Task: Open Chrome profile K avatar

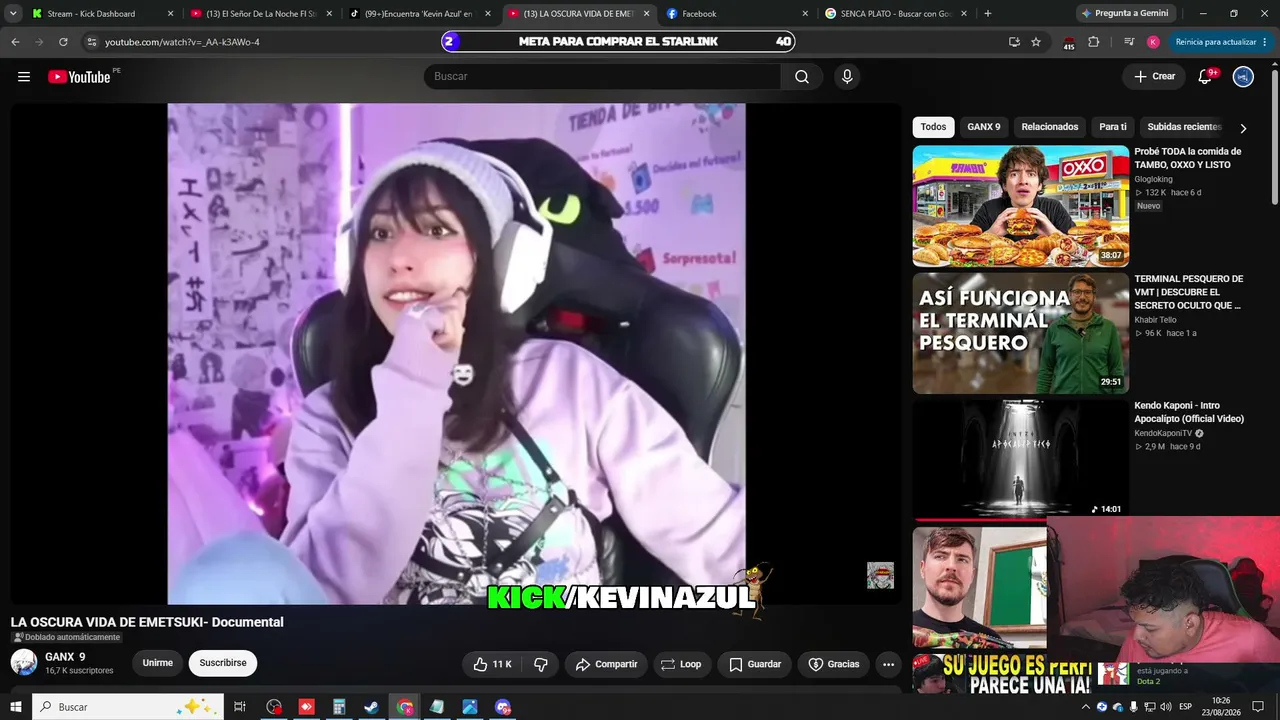Action: tap(1153, 42)
